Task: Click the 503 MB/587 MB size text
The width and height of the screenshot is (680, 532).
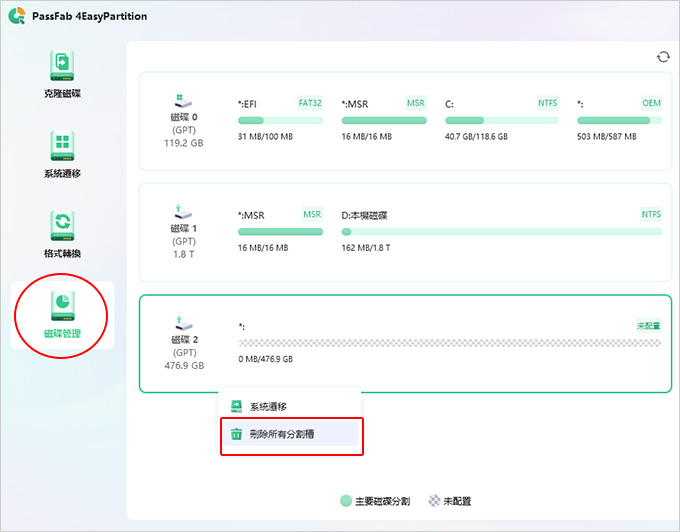Action: pyautogui.click(x=607, y=137)
